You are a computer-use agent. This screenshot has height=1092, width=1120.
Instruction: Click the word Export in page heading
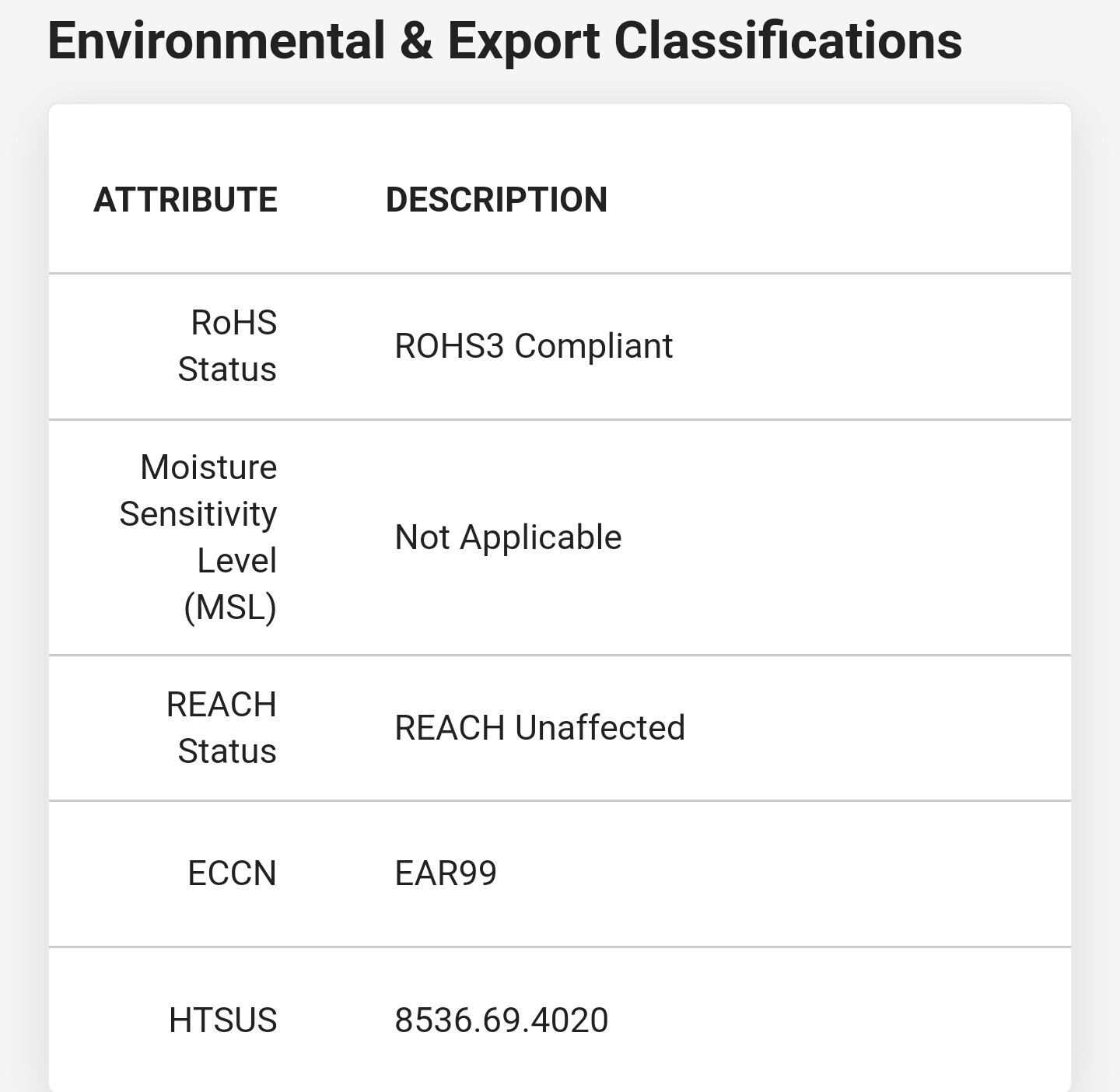pos(523,41)
